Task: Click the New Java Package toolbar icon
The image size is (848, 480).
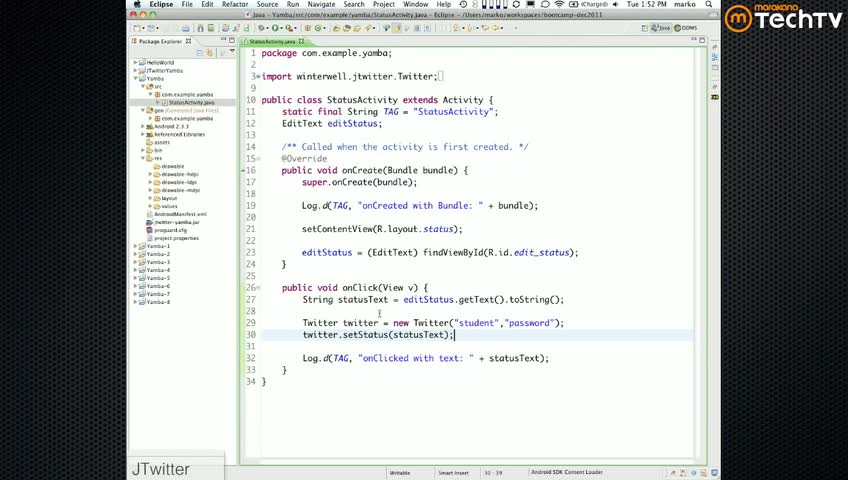Action: (x=307, y=28)
